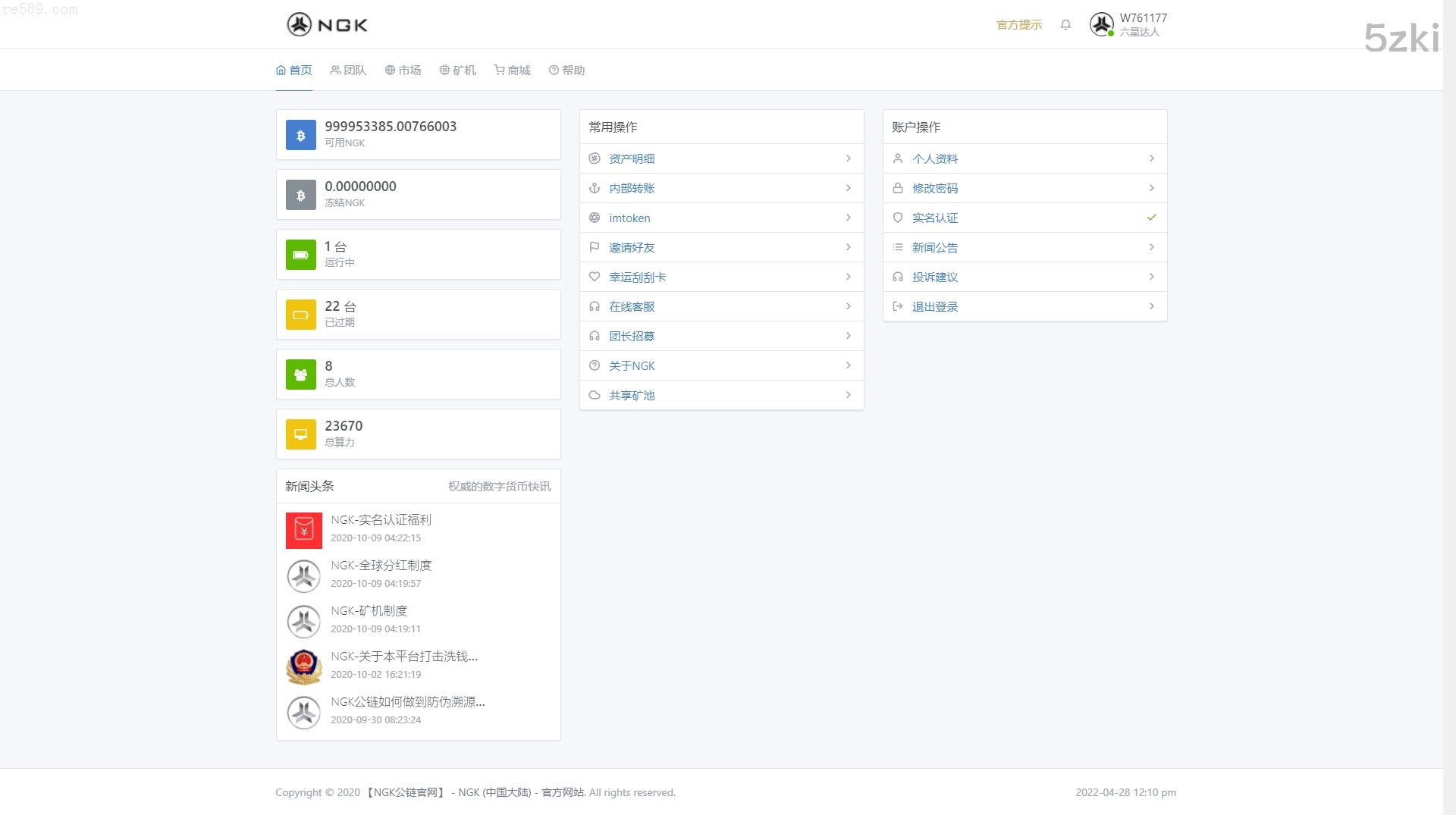Click the notification bell icon

[1065, 25]
